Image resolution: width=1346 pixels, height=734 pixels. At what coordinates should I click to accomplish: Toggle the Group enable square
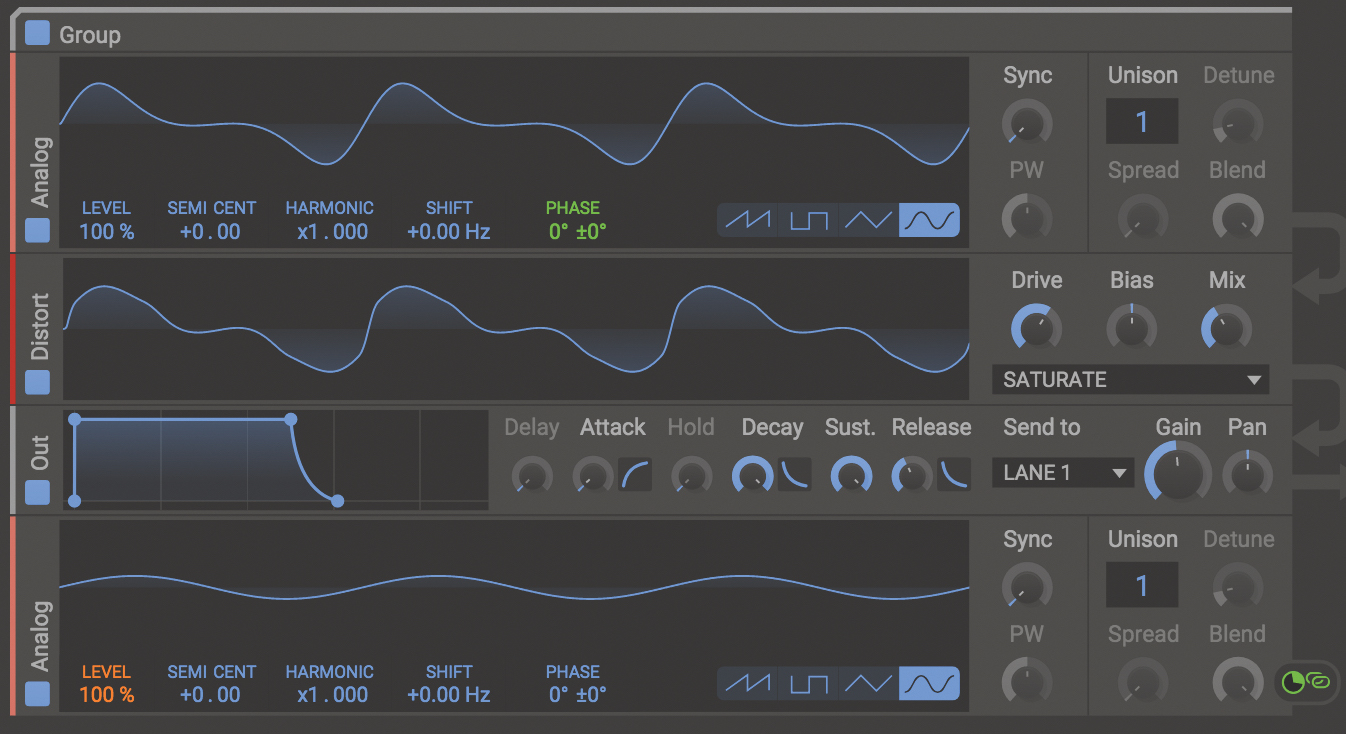[x=37, y=34]
